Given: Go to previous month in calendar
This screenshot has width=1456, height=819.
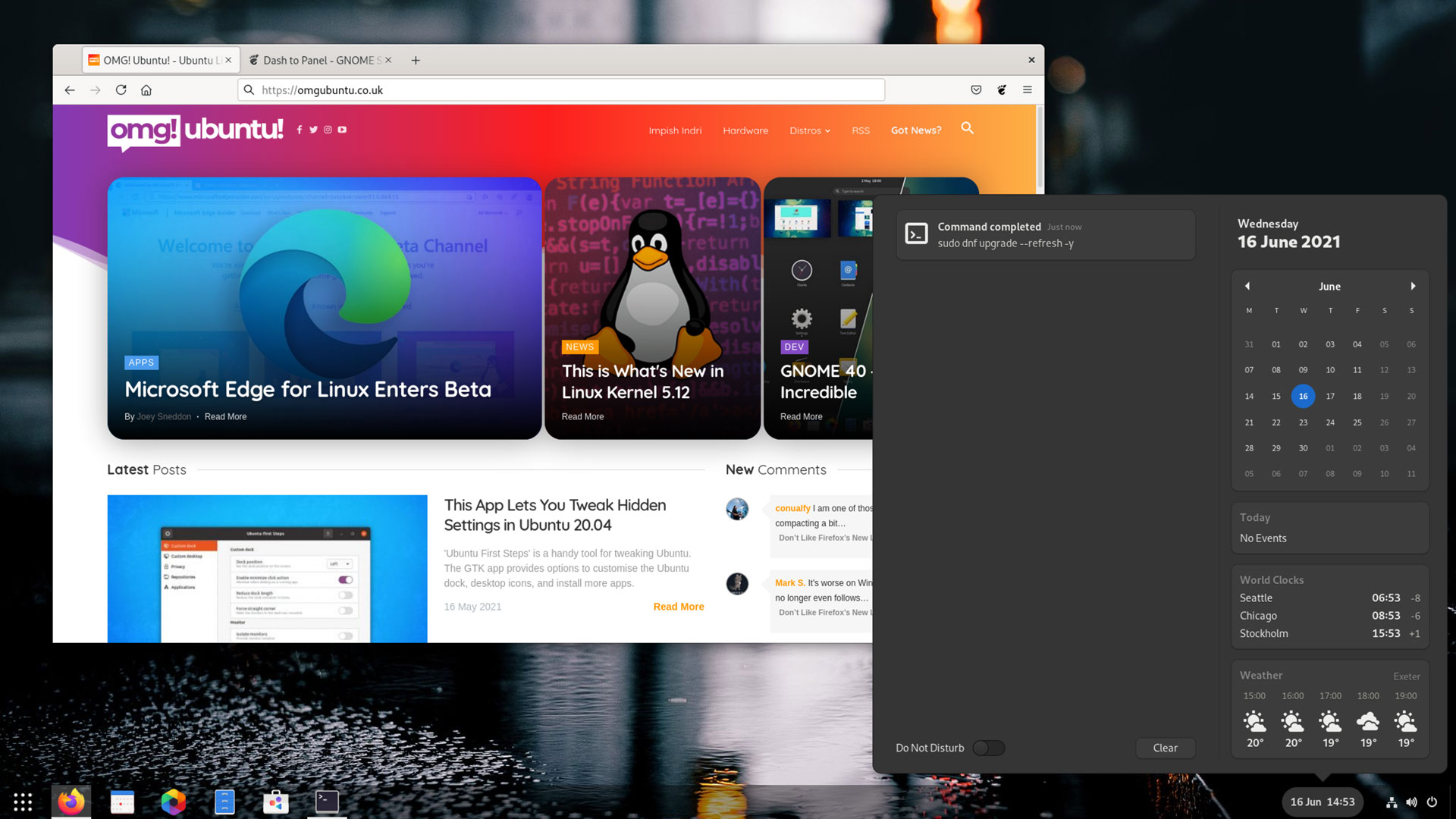Looking at the screenshot, I should [1247, 287].
